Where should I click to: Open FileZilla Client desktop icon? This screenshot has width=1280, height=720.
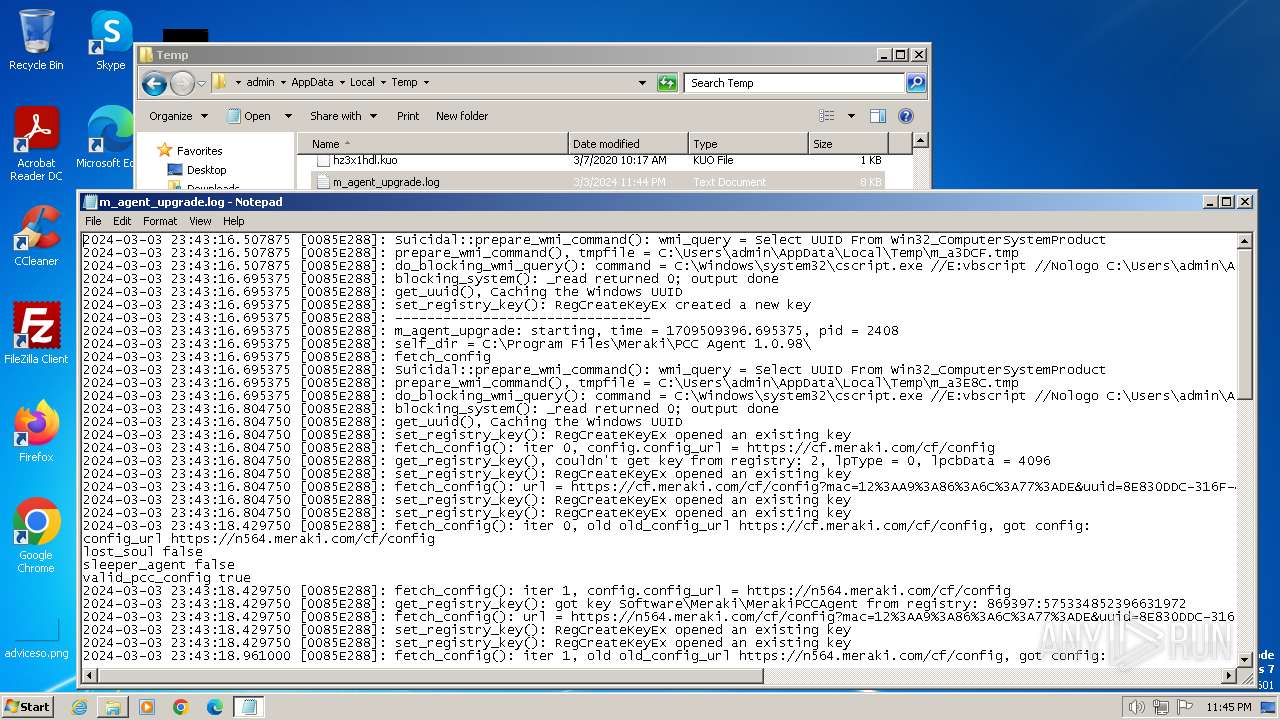pyautogui.click(x=36, y=333)
